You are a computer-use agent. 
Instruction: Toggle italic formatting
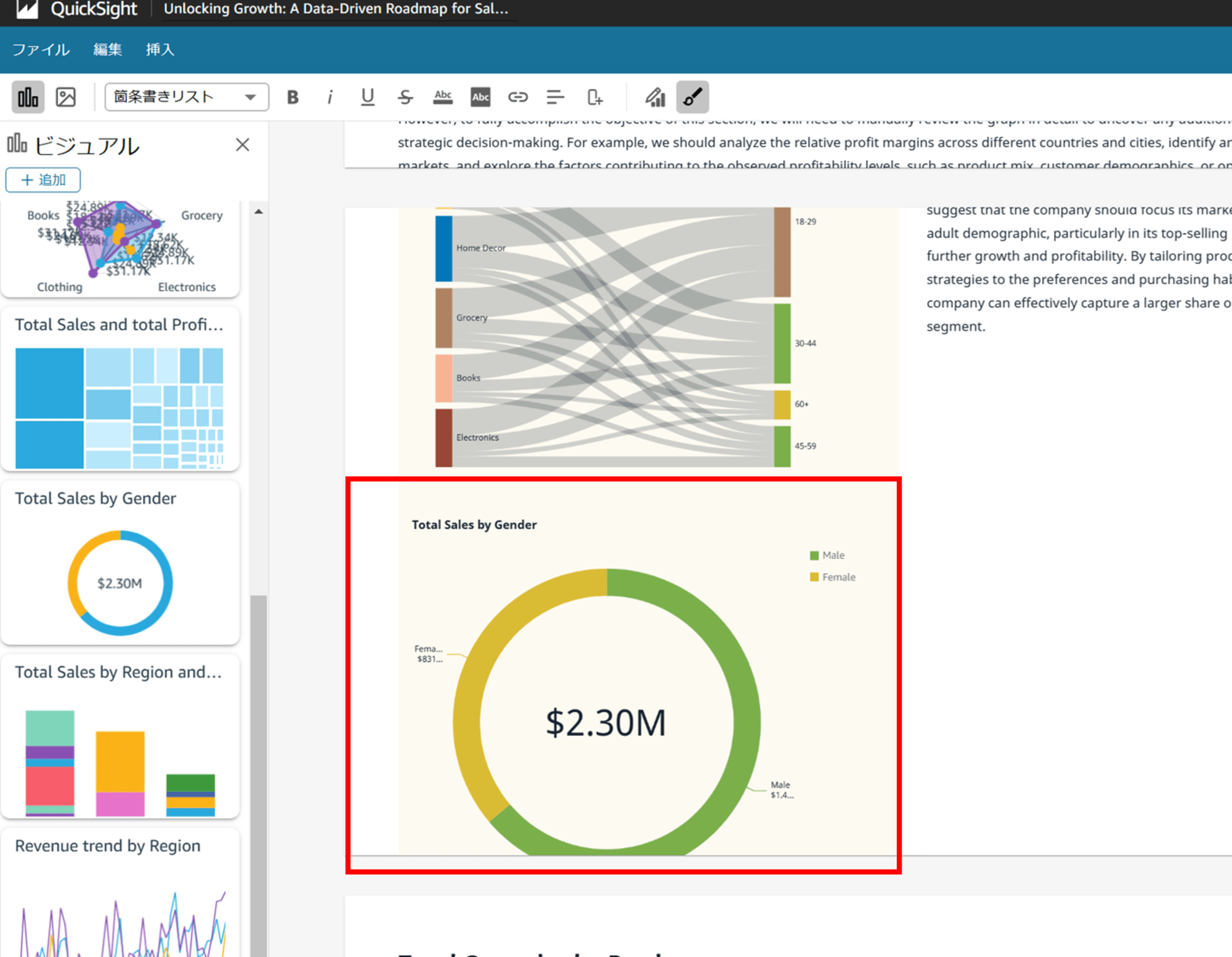[330, 97]
